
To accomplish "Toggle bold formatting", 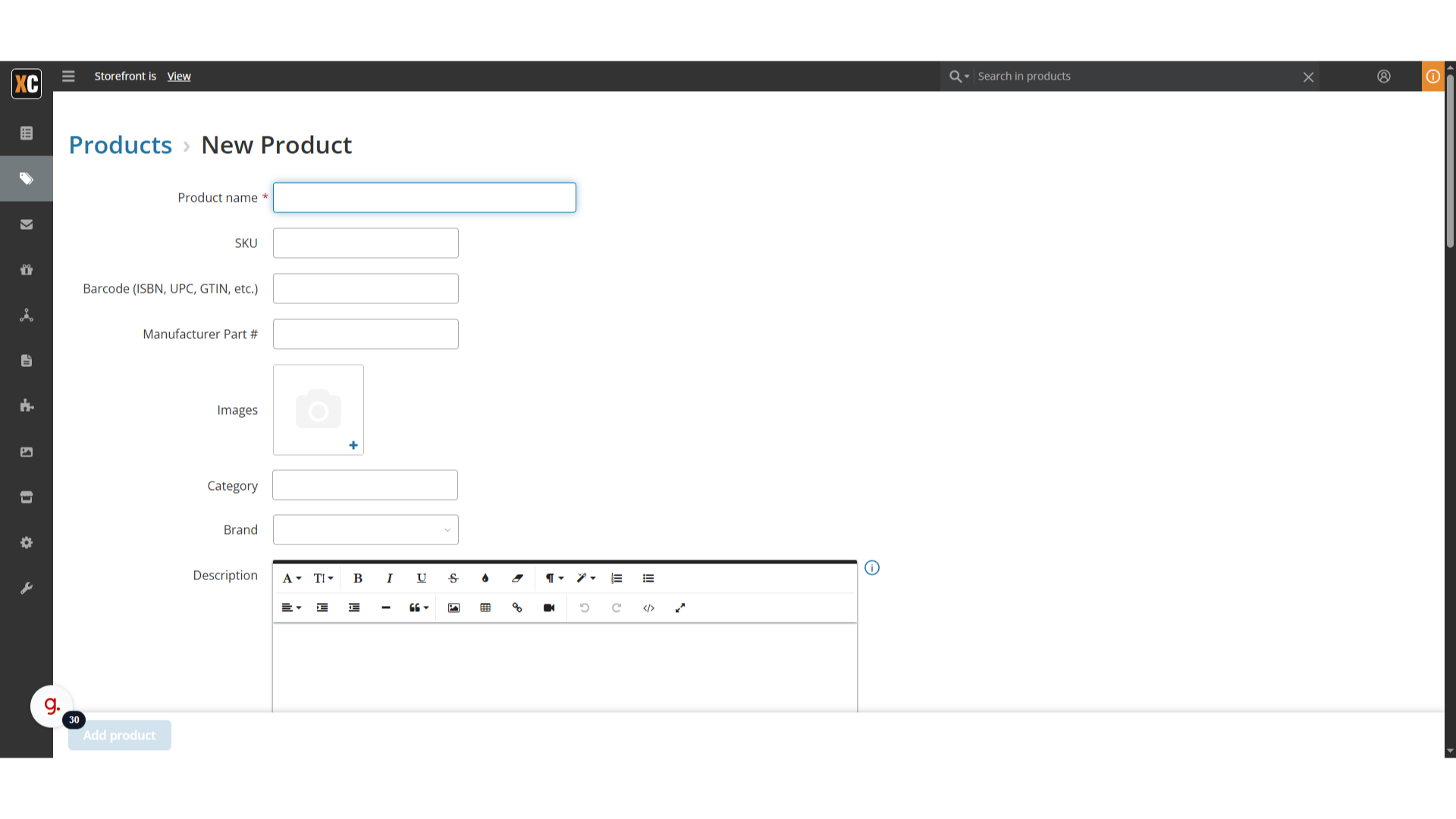I will coord(358,579).
